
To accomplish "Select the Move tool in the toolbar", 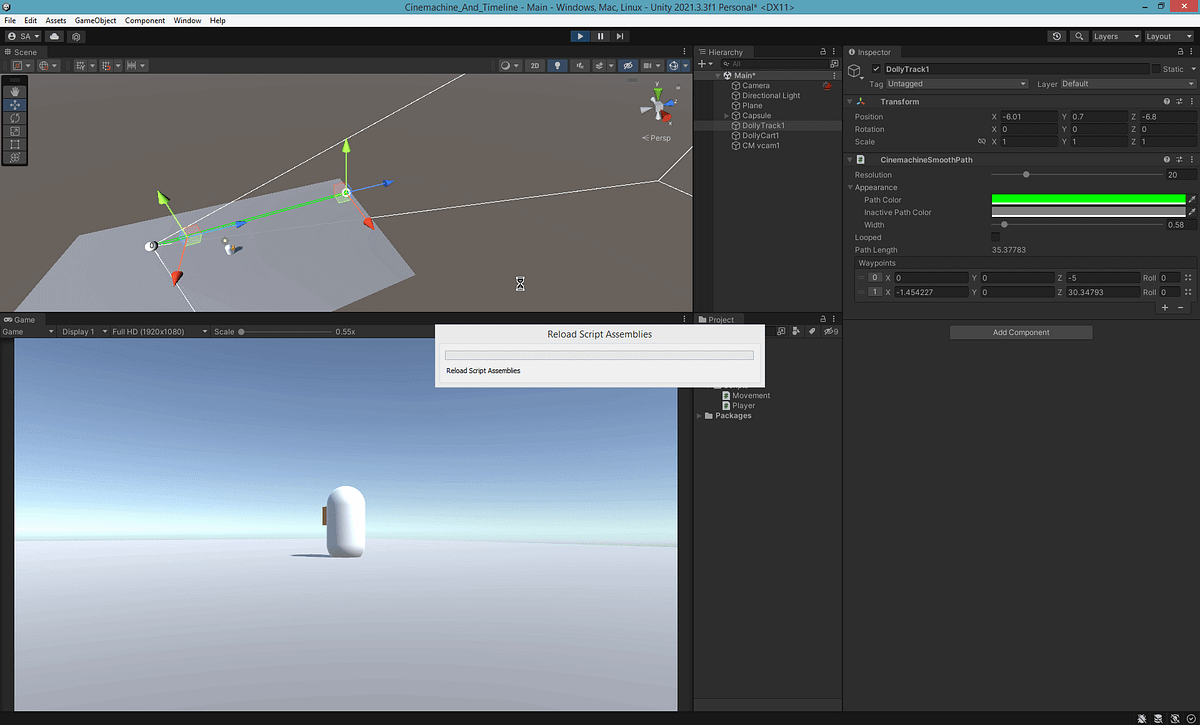I will pyautogui.click(x=15, y=105).
